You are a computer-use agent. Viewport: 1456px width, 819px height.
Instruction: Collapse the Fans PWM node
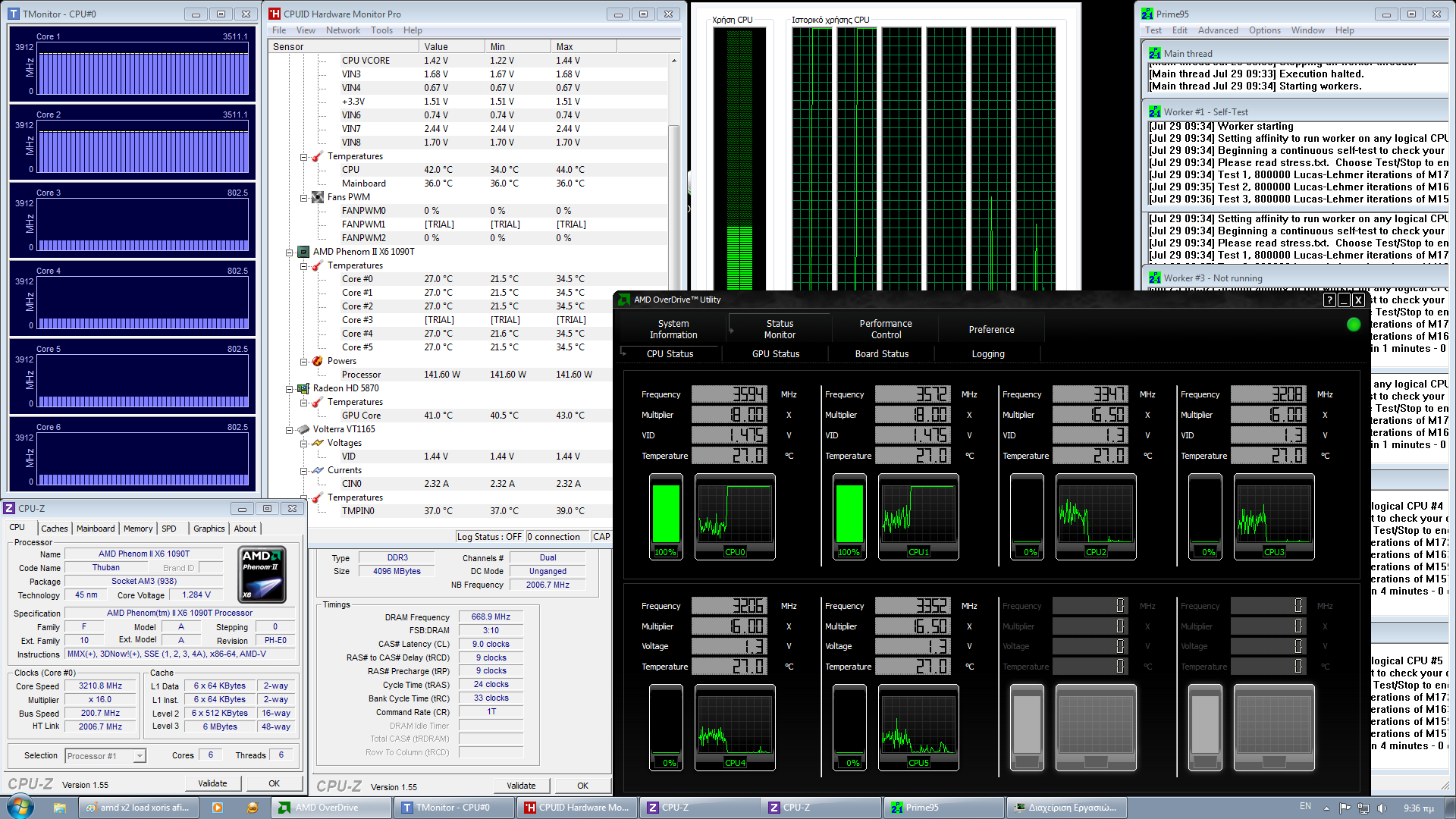pos(303,198)
